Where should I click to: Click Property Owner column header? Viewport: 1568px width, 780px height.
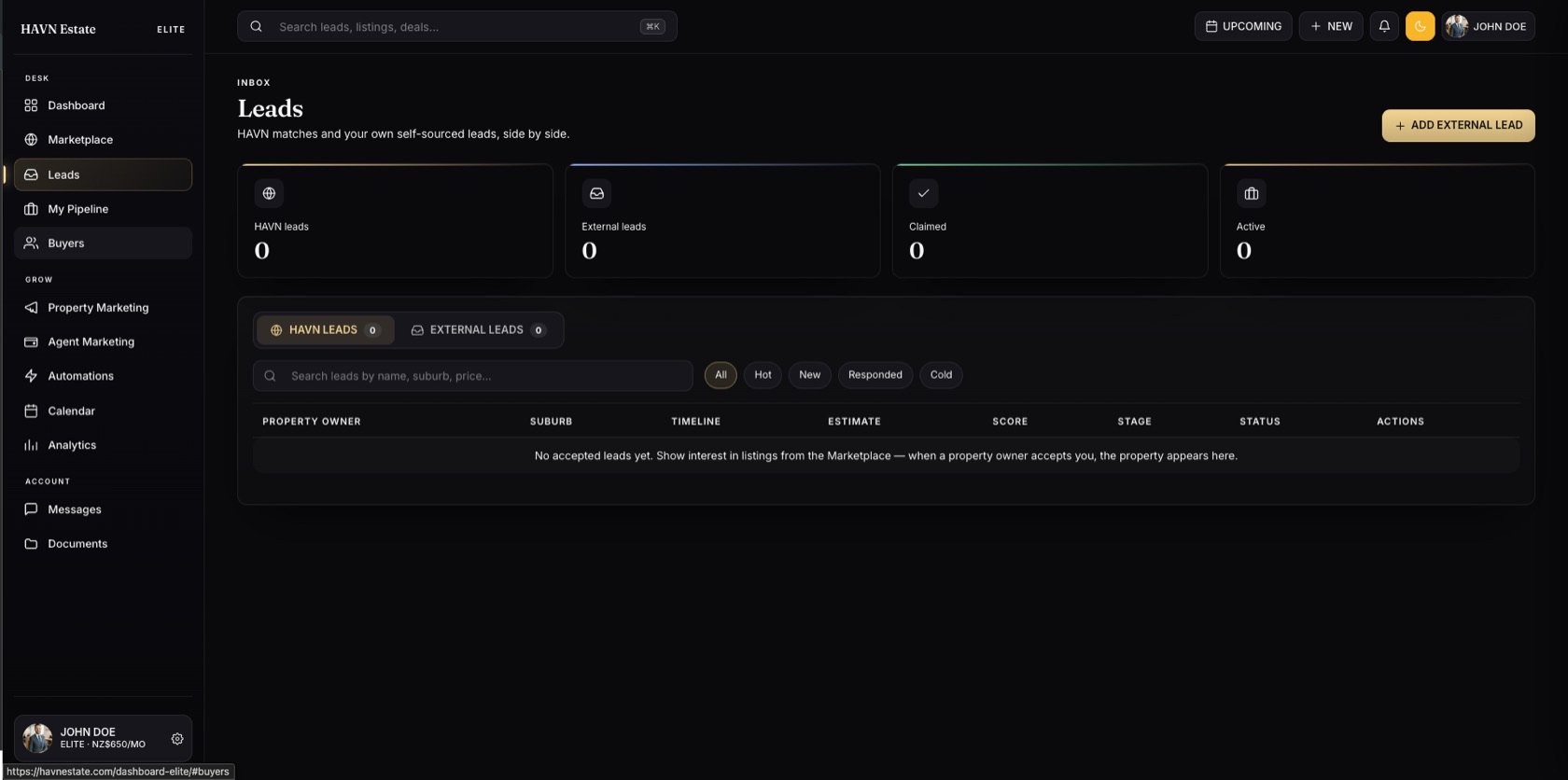point(312,422)
